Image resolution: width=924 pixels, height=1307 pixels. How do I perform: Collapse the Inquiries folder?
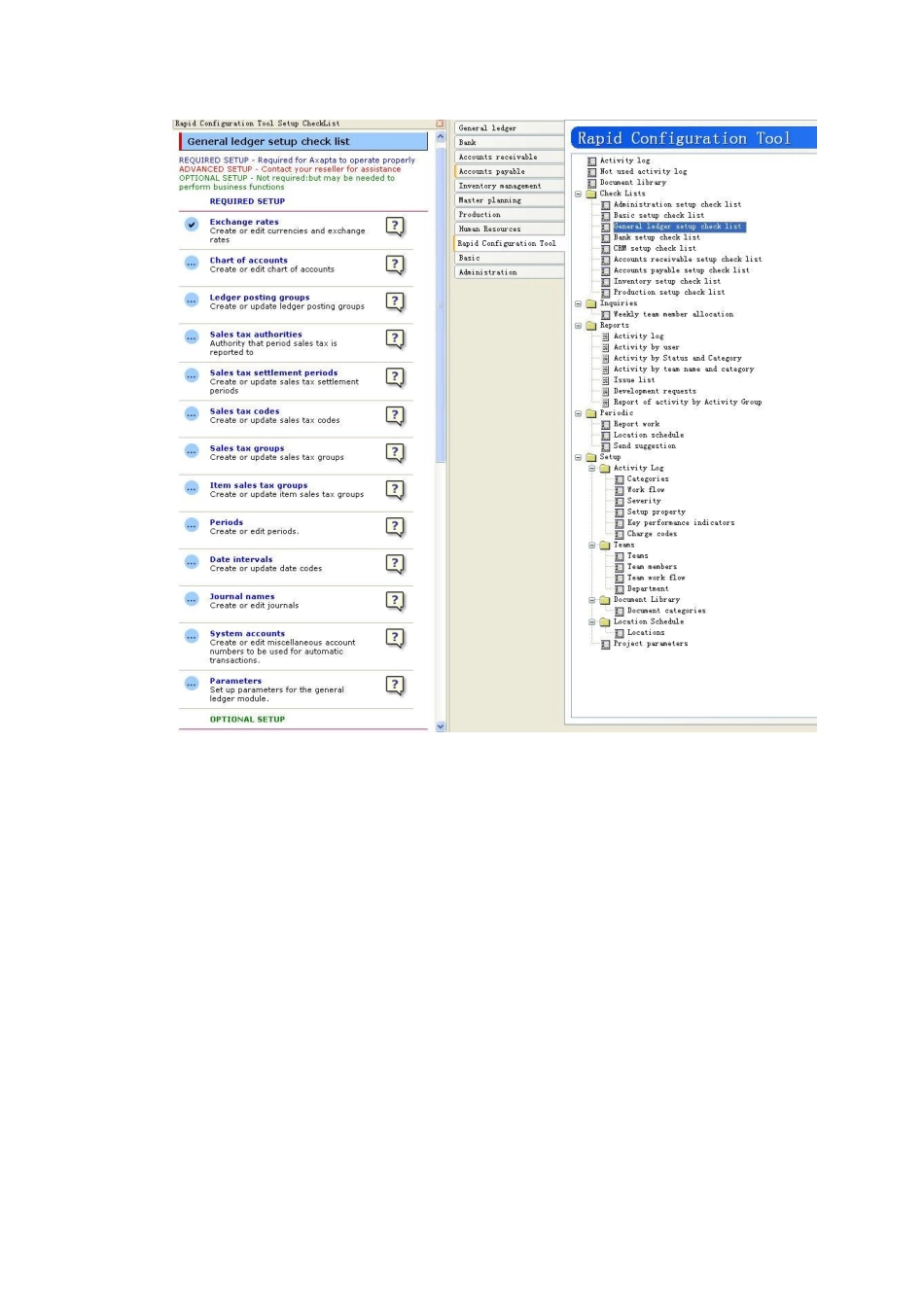coord(578,303)
